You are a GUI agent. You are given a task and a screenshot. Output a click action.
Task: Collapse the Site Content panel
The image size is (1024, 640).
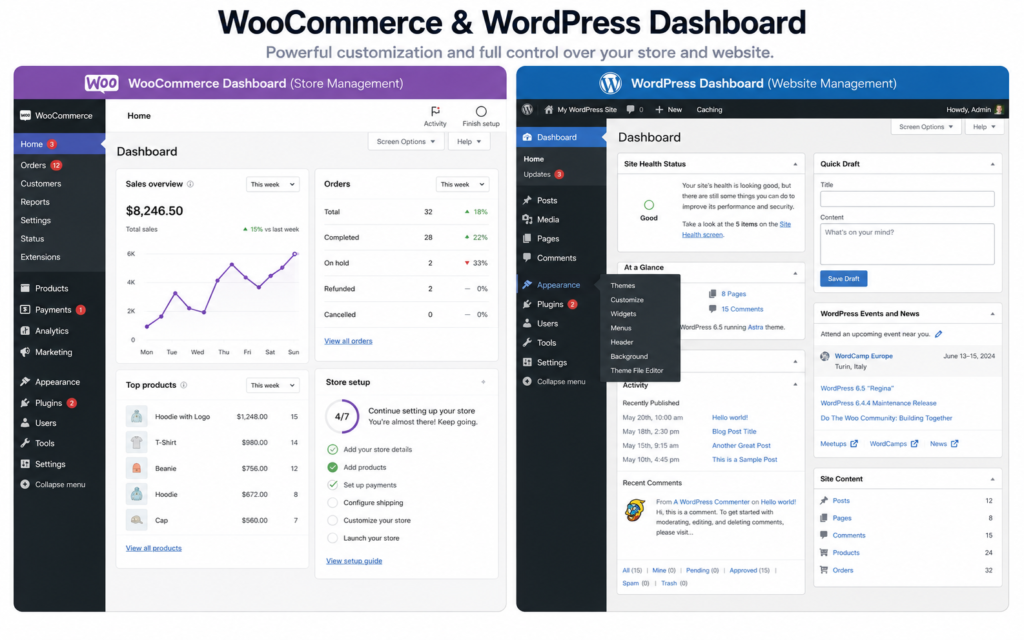coord(992,479)
